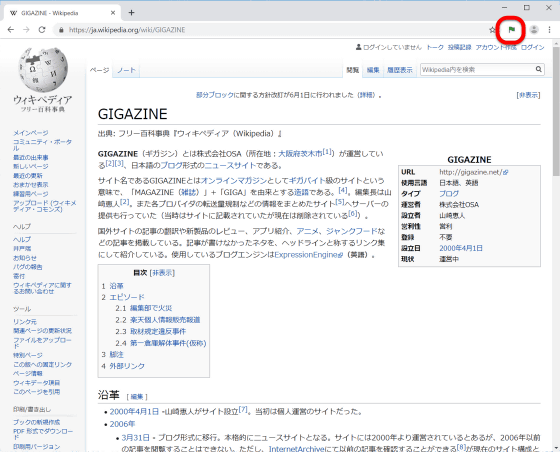Viewport: 560px width, 452px height.
Task: Open the ギガバイト link
Action: click(x=307, y=181)
